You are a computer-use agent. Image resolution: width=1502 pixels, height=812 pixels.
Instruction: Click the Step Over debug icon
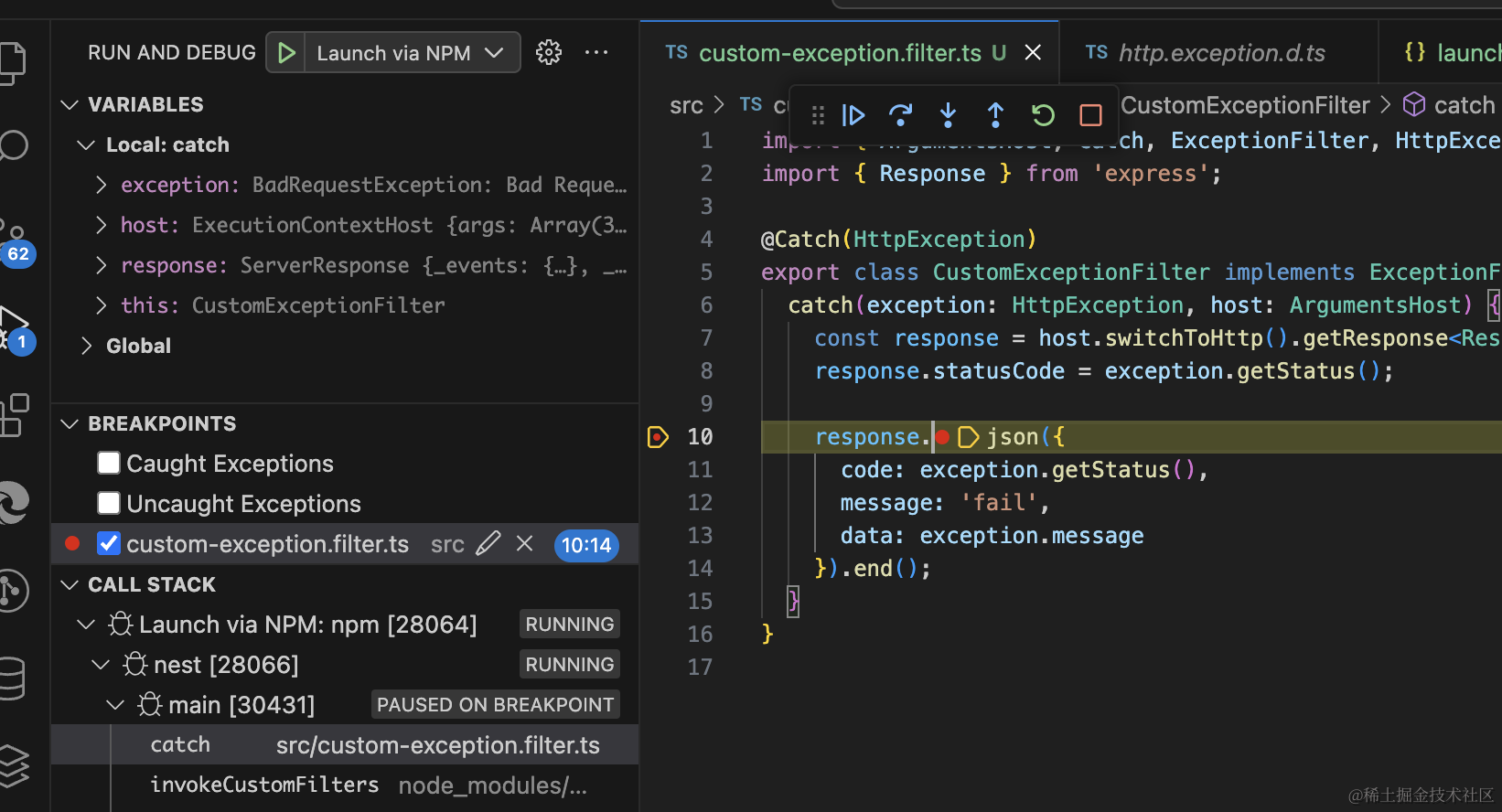pyautogui.click(x=900, y=115)
